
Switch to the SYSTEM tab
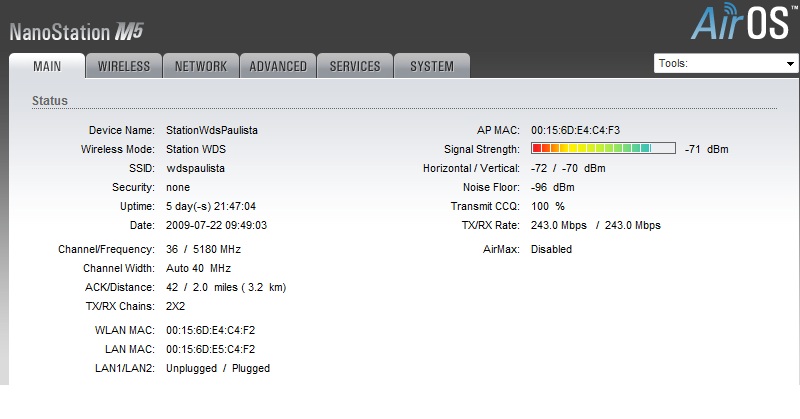click(x=432, y=67)
